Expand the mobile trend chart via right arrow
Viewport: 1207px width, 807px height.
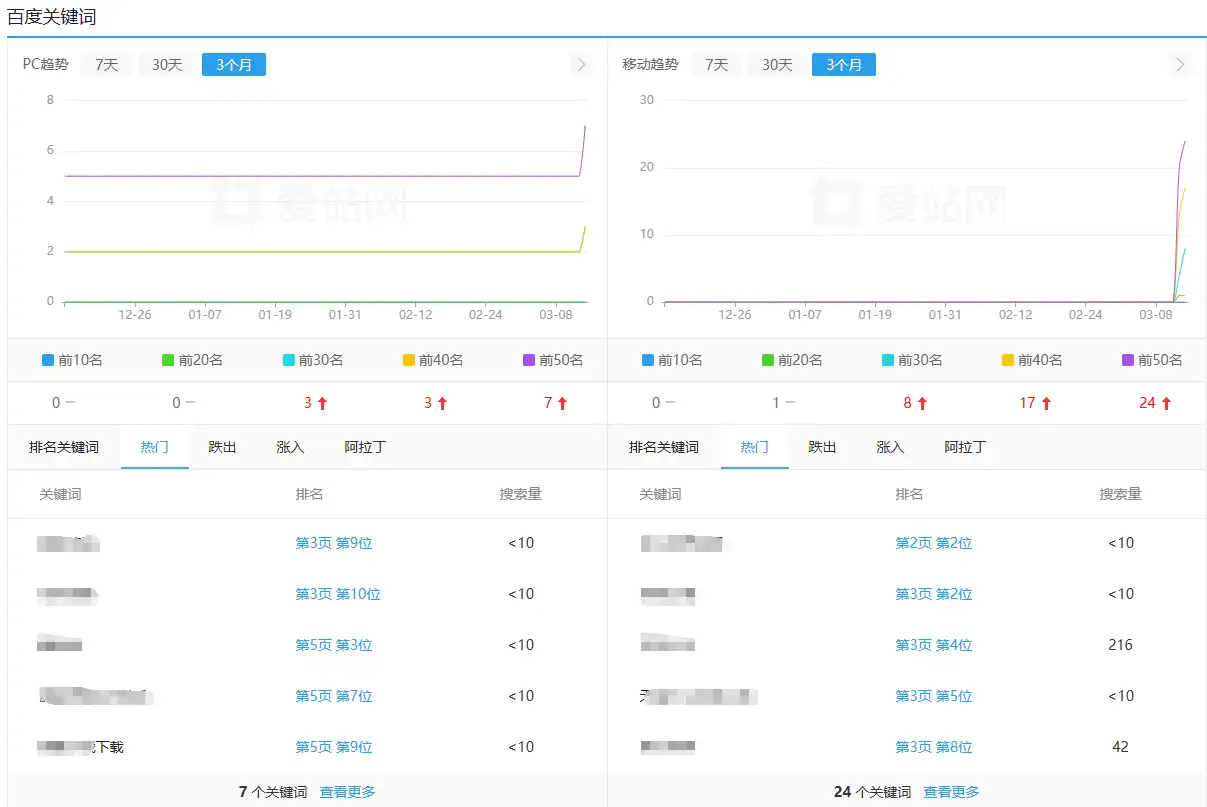1179,64
